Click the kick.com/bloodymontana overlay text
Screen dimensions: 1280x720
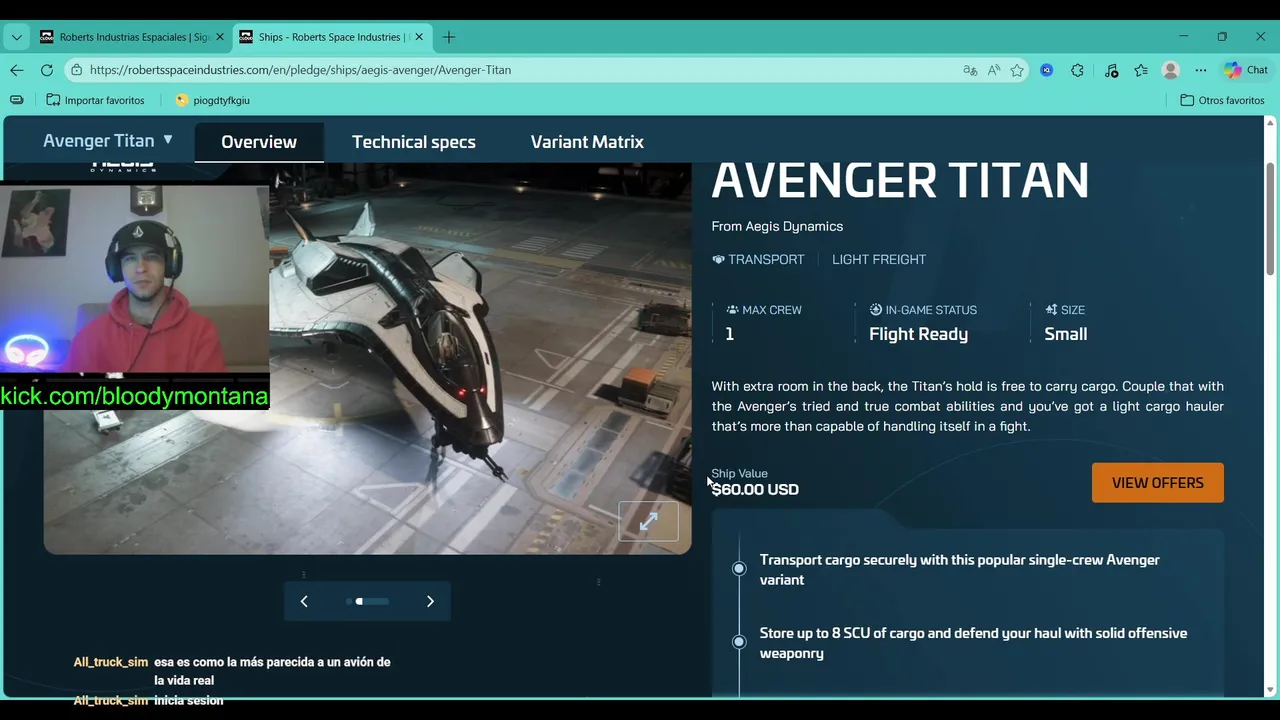tap(134, 396)
